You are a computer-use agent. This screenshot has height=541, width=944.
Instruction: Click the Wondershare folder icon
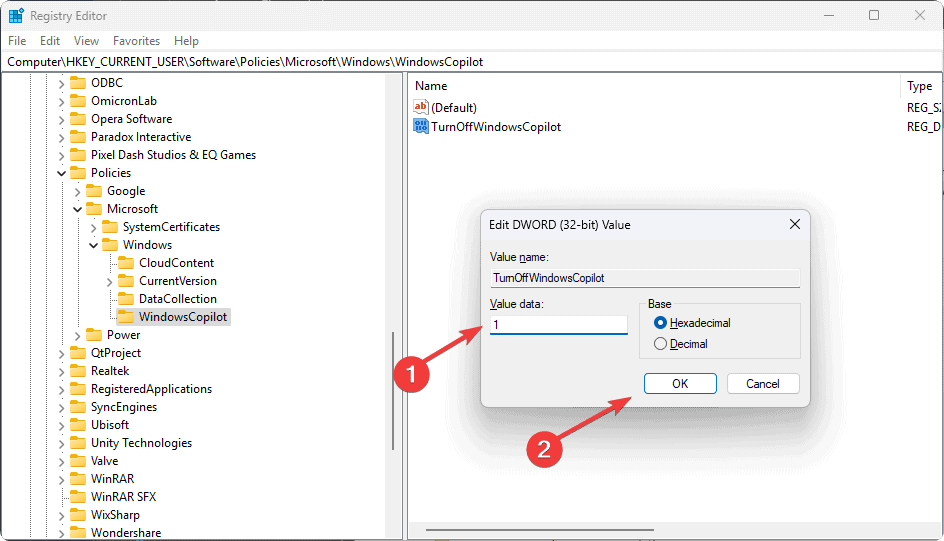pyautogui.click(x=78, y=533)
